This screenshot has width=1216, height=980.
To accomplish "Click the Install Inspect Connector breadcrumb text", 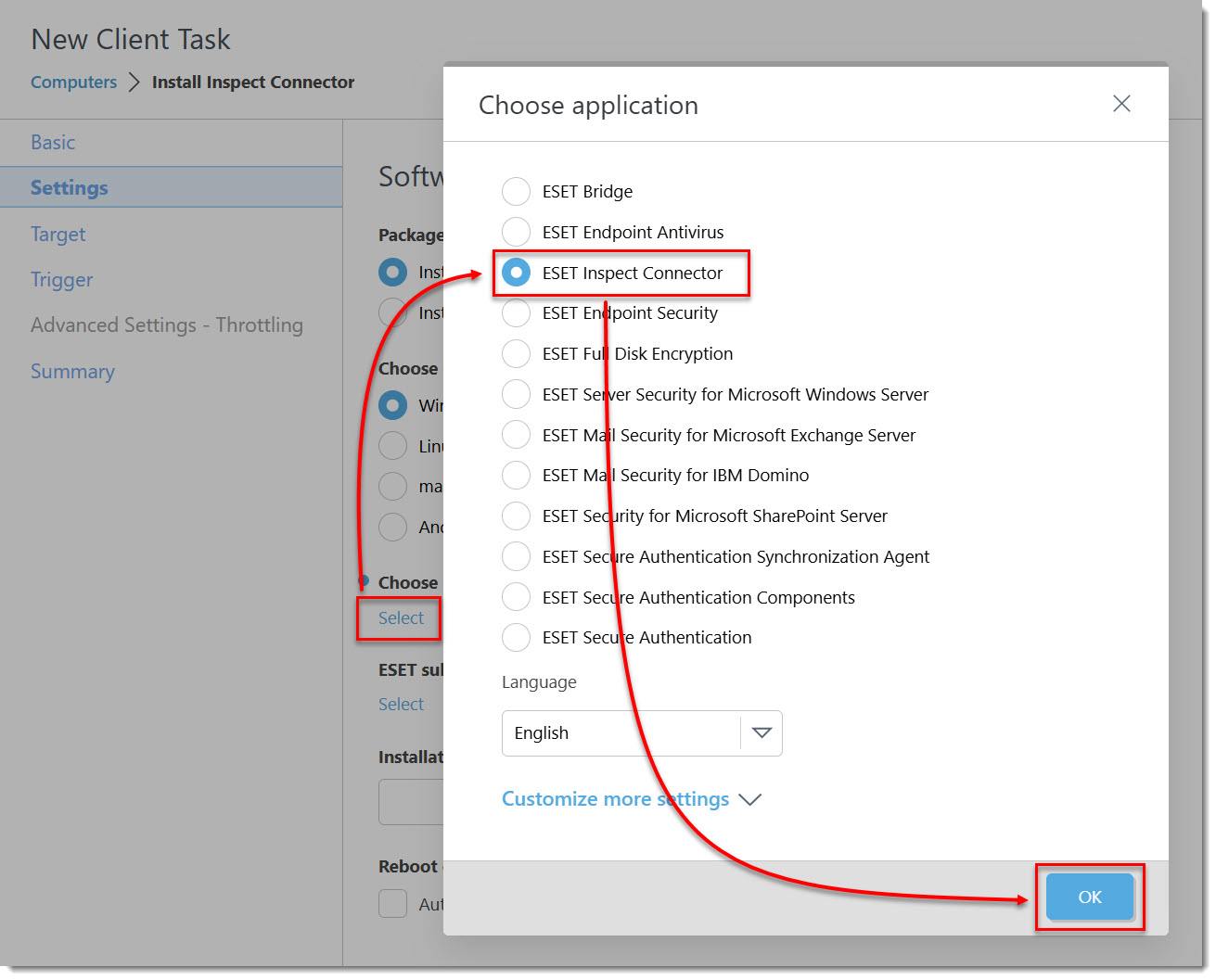I will point(253,83).
